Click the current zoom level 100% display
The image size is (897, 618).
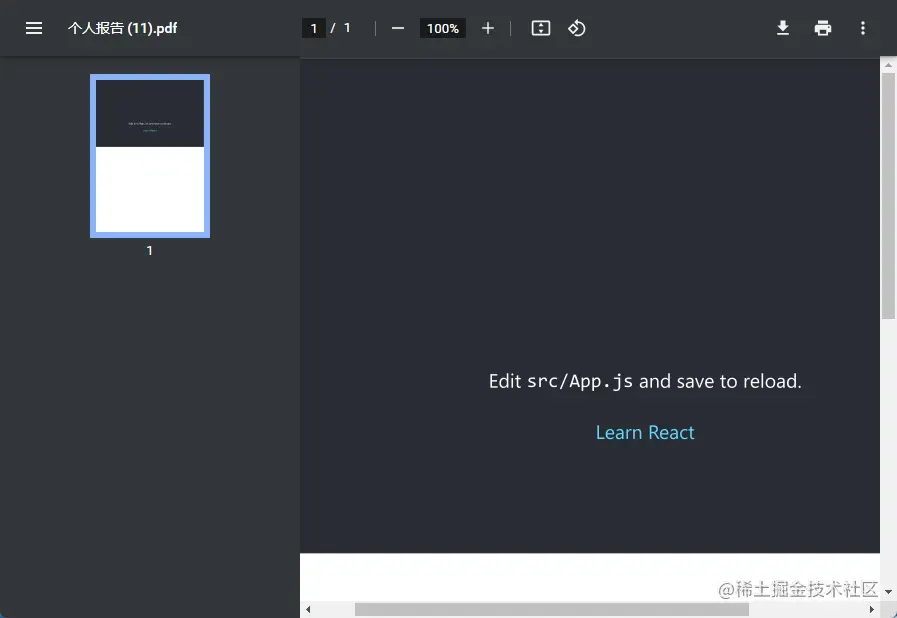pos(442,28)
